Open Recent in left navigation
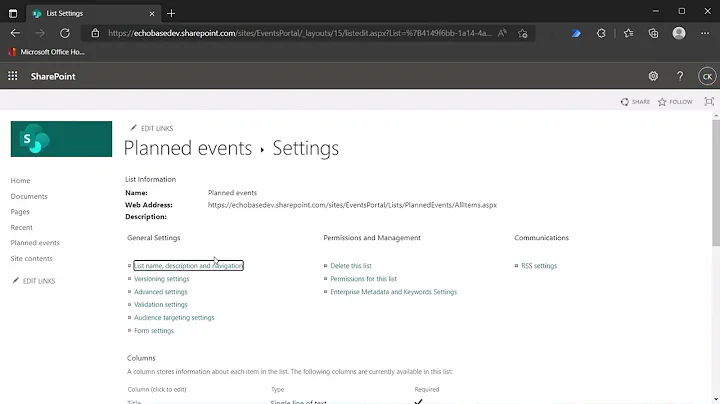Image resolution: width=720 pixels, height=404 pixels. click(22, 227)
